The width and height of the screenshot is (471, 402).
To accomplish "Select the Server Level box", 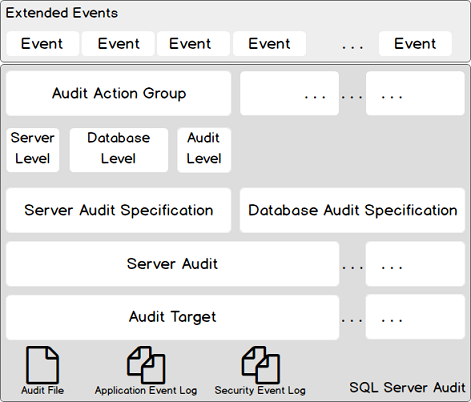I will 33,150.
